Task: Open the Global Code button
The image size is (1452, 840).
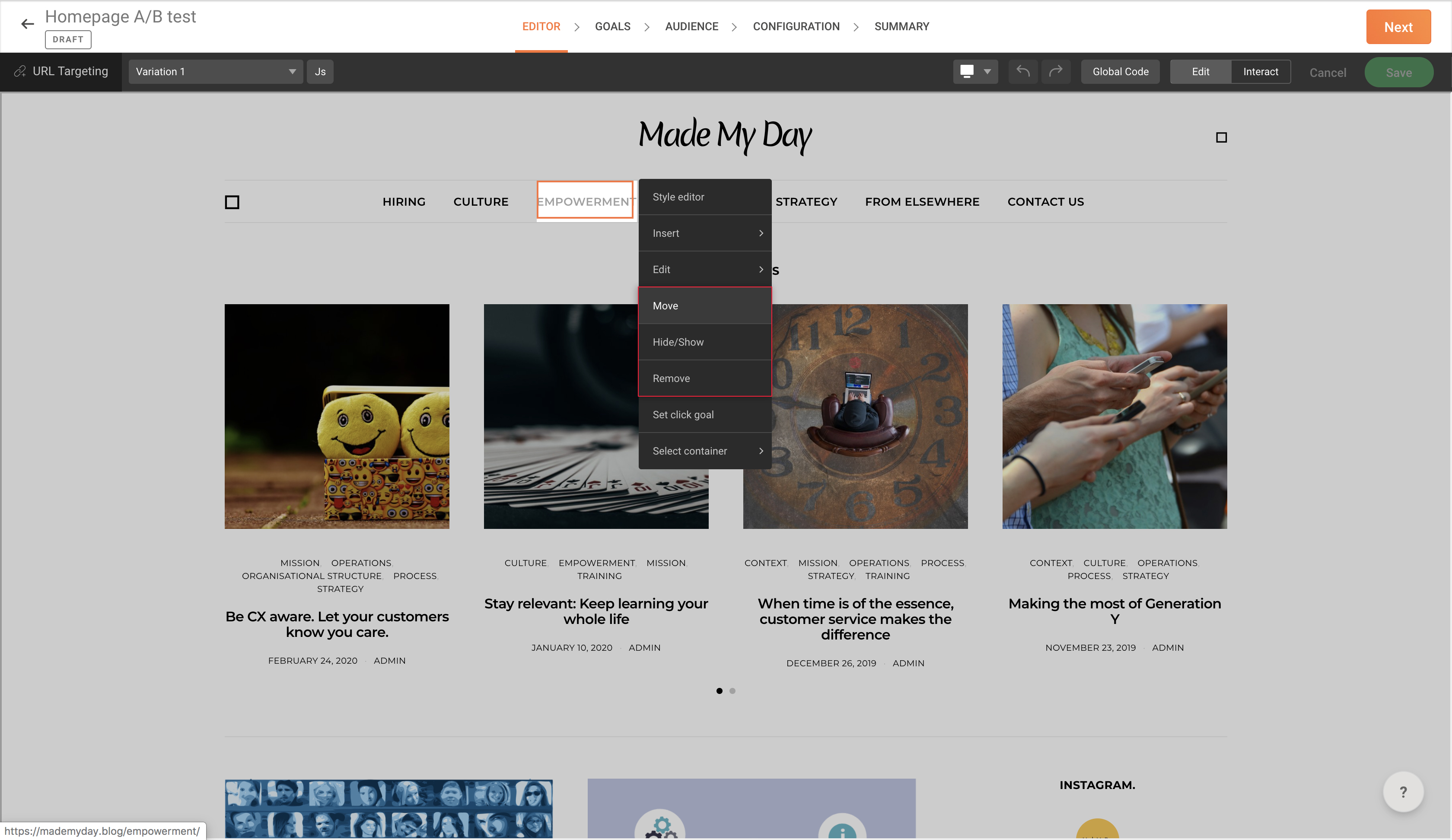Action: [1120, 72]
